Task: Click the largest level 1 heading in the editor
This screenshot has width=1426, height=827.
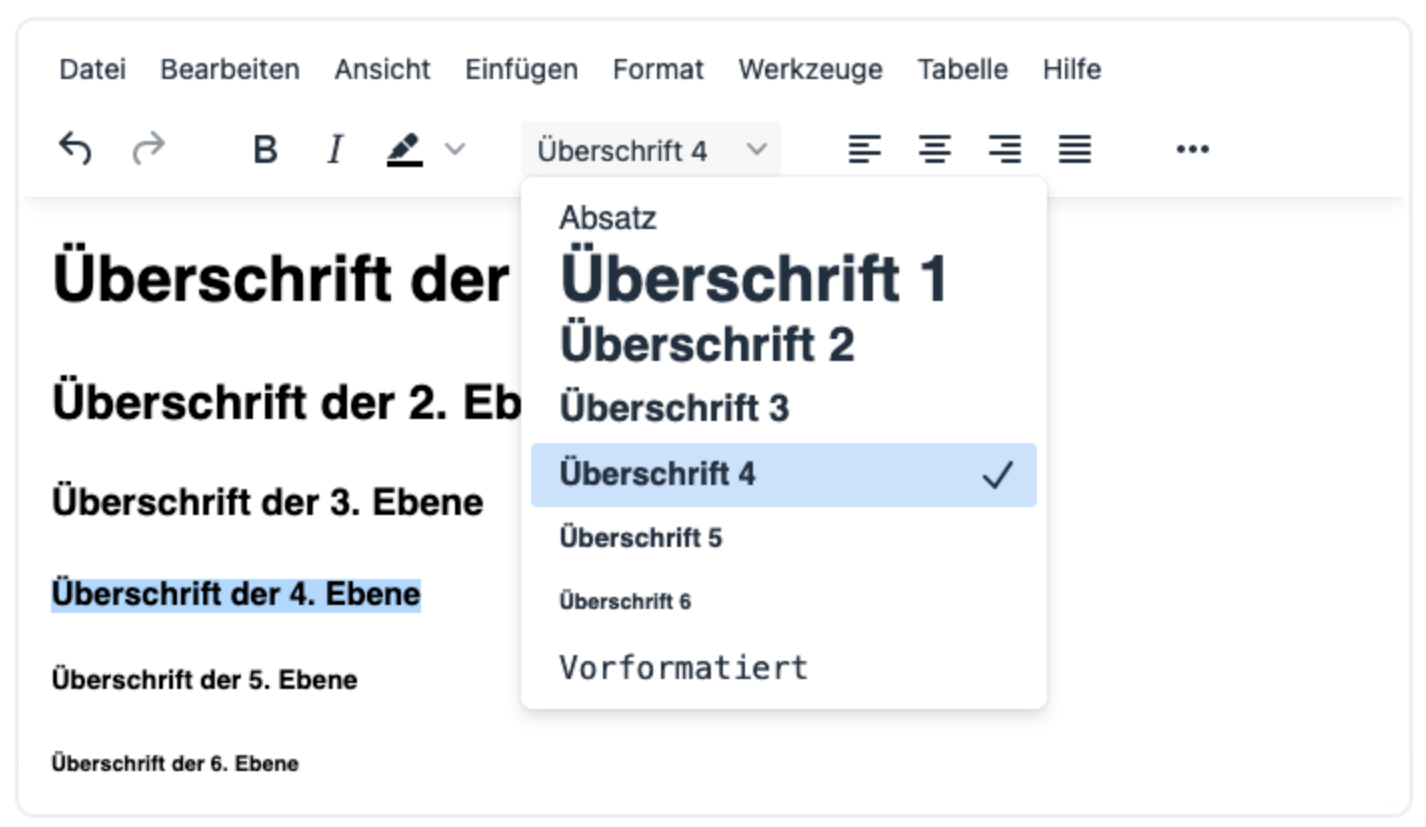Action: pos(281,279)
